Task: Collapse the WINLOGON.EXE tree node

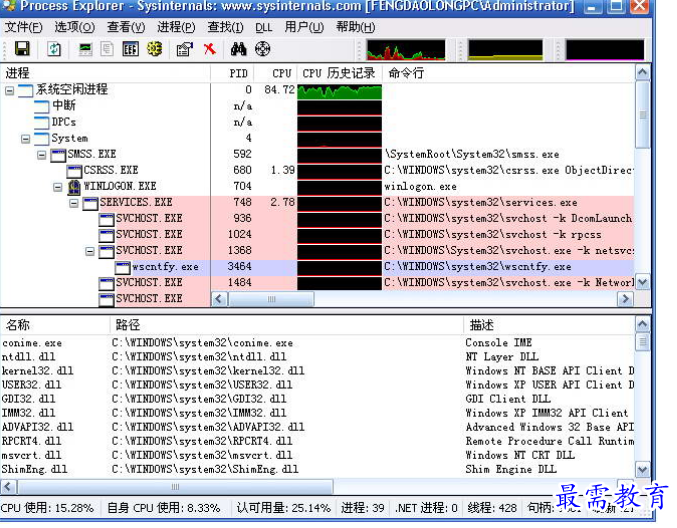Action: coord(58,187)
